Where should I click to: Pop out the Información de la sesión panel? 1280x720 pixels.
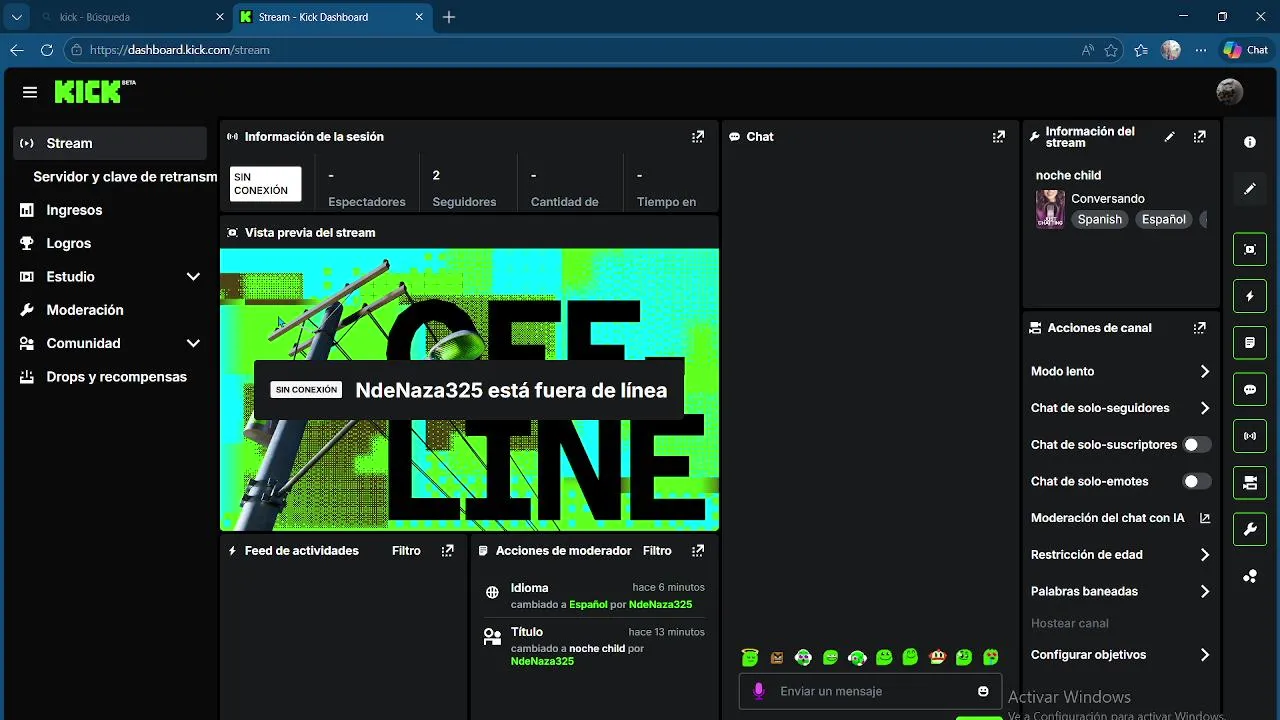[698, 137]
